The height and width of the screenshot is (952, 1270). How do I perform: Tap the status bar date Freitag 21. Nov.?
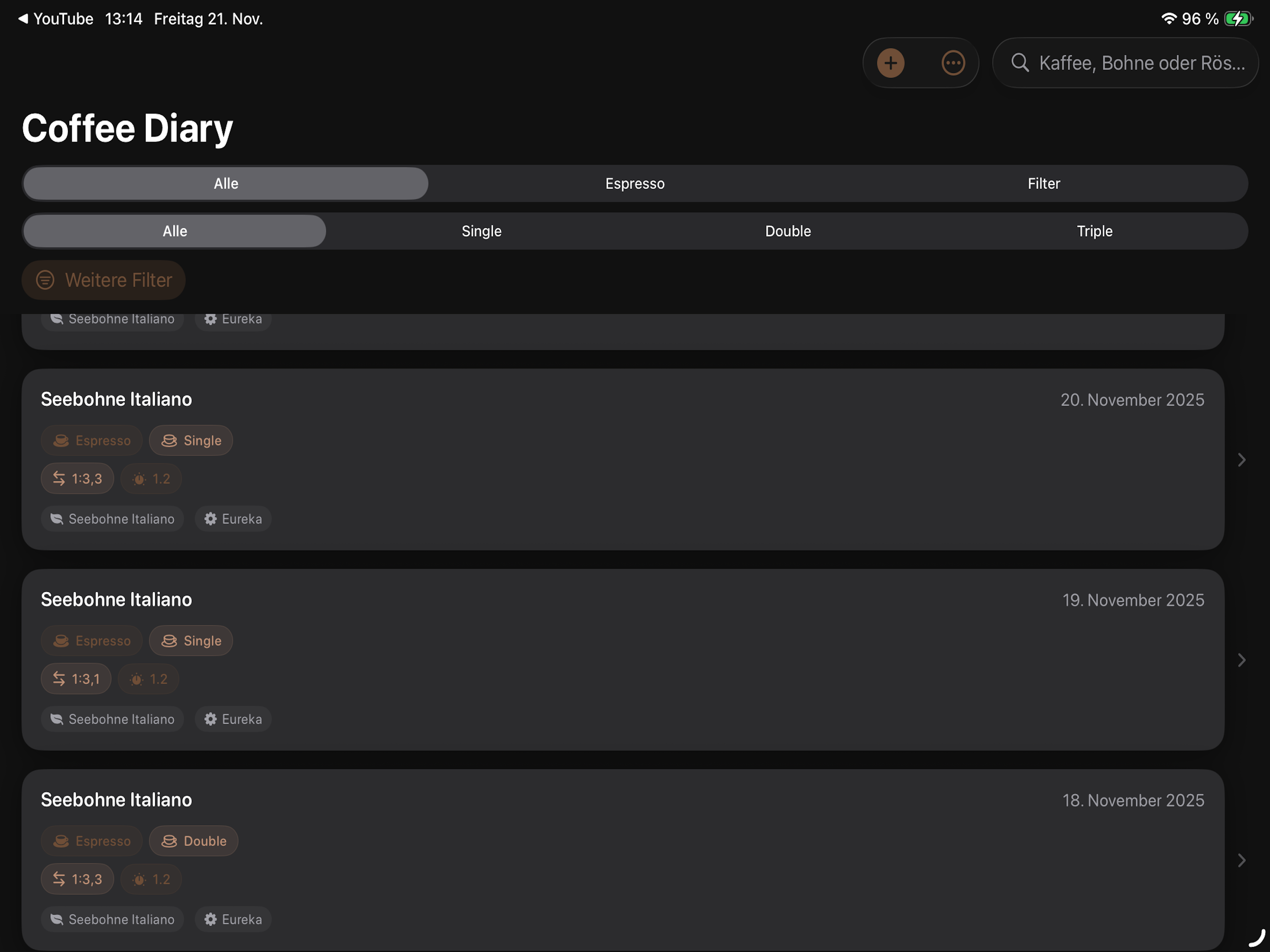click(x=209, y=19)
